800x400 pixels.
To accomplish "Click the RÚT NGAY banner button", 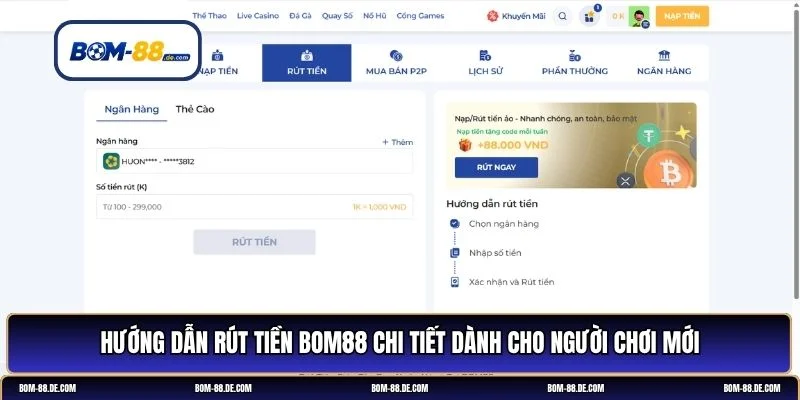I will 496,167.
